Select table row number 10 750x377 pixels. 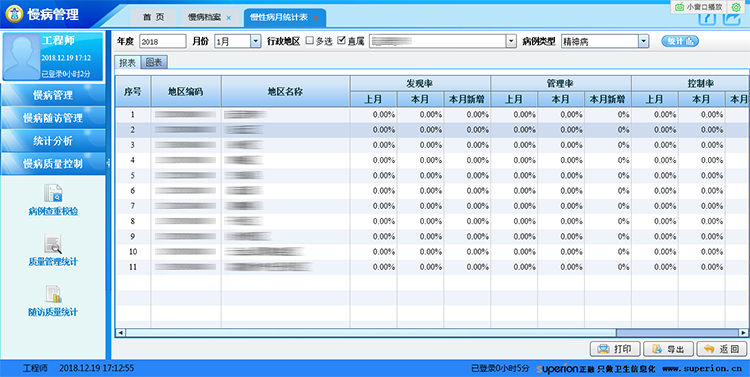(432, 252)
